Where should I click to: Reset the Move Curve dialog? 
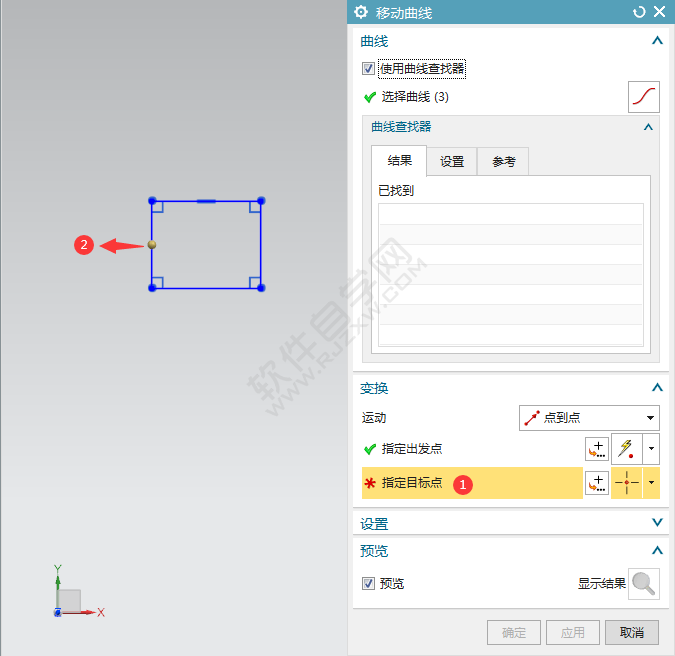coord(639,12)
